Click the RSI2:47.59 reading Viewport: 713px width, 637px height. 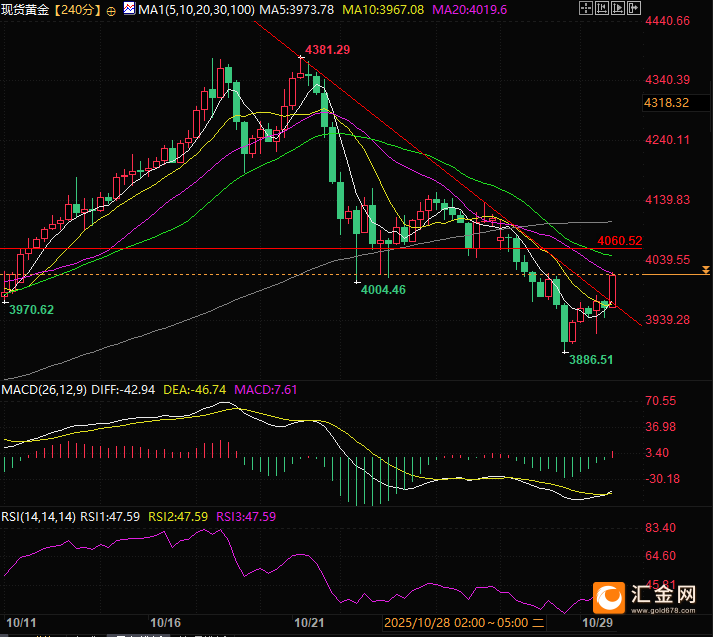tap(178, 517)
